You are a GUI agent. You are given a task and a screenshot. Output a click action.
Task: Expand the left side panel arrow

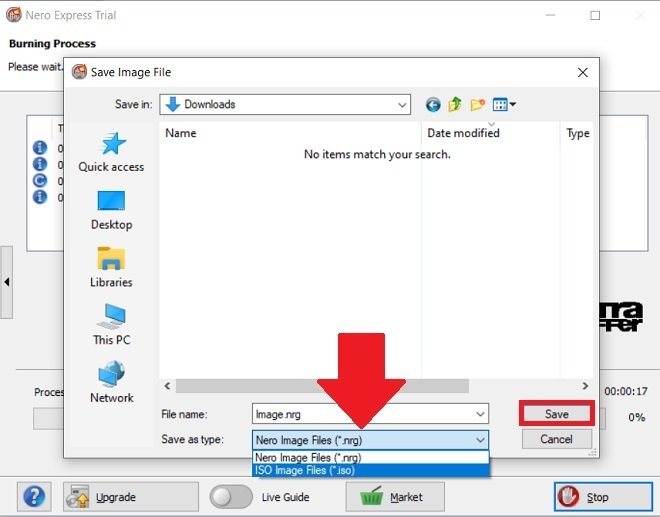pyautogui.click(x=6, y=282)
